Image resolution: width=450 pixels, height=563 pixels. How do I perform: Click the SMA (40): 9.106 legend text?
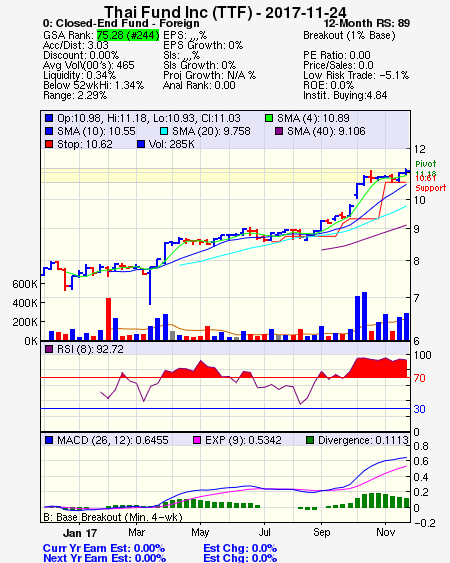(326, 131)
